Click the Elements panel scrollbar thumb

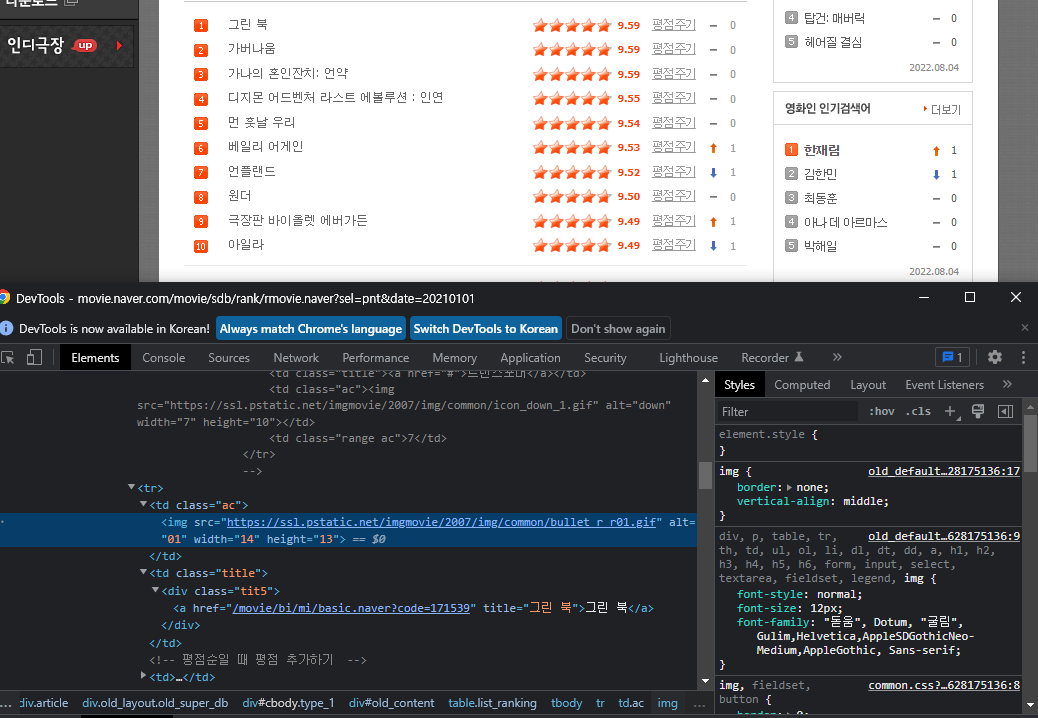[705, 474]
